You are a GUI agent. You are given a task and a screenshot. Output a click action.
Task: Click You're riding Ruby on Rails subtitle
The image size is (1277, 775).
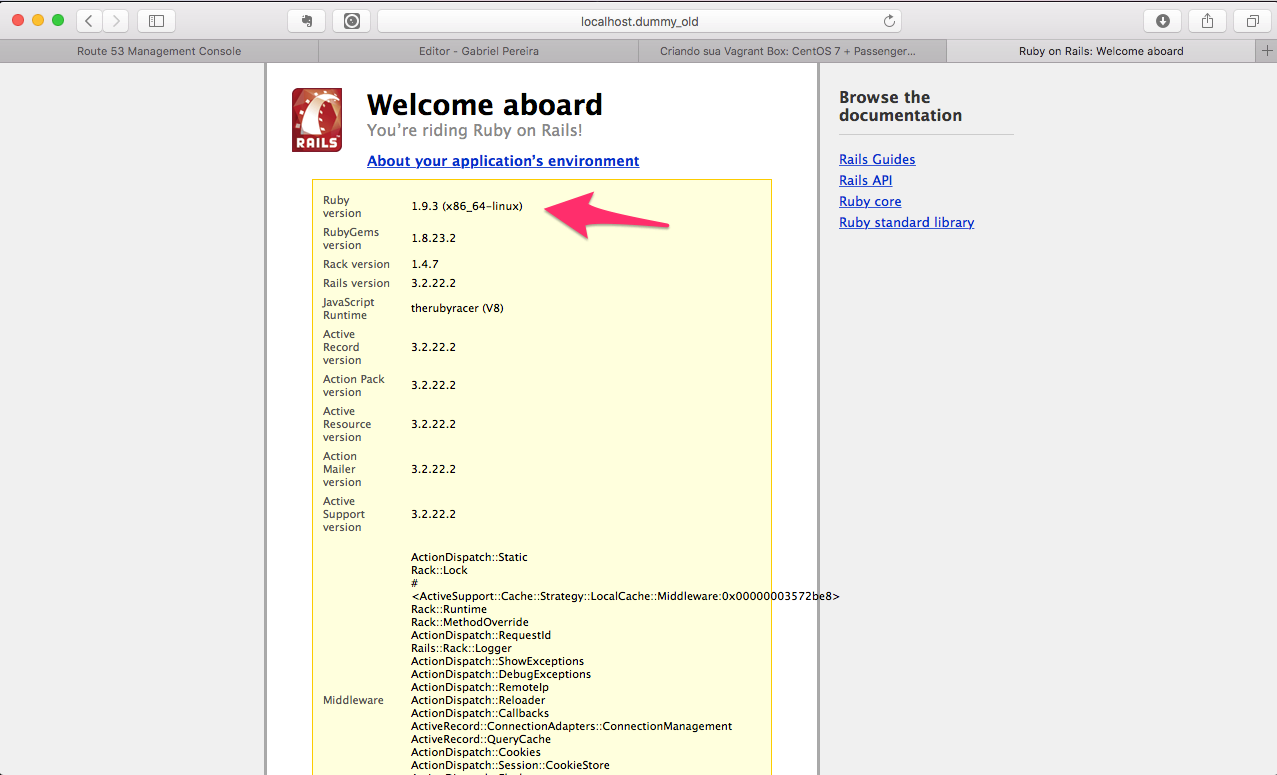point(474,130)
